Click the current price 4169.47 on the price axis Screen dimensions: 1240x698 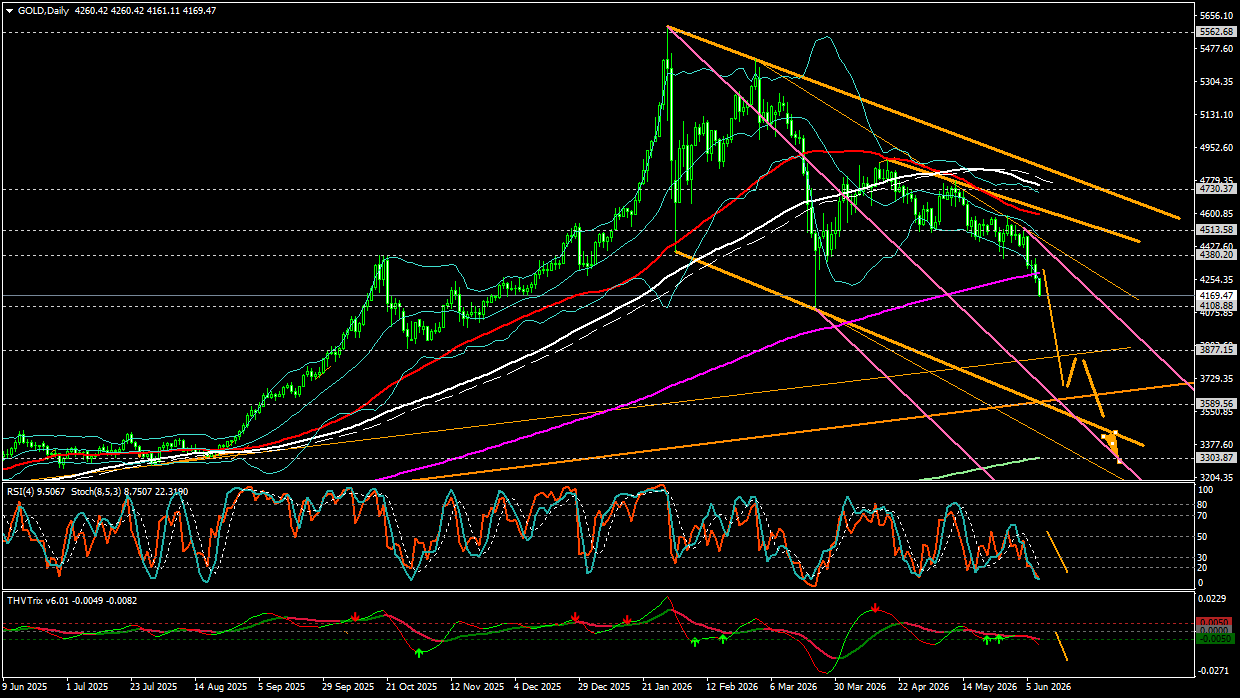(x=1217, y=296)
